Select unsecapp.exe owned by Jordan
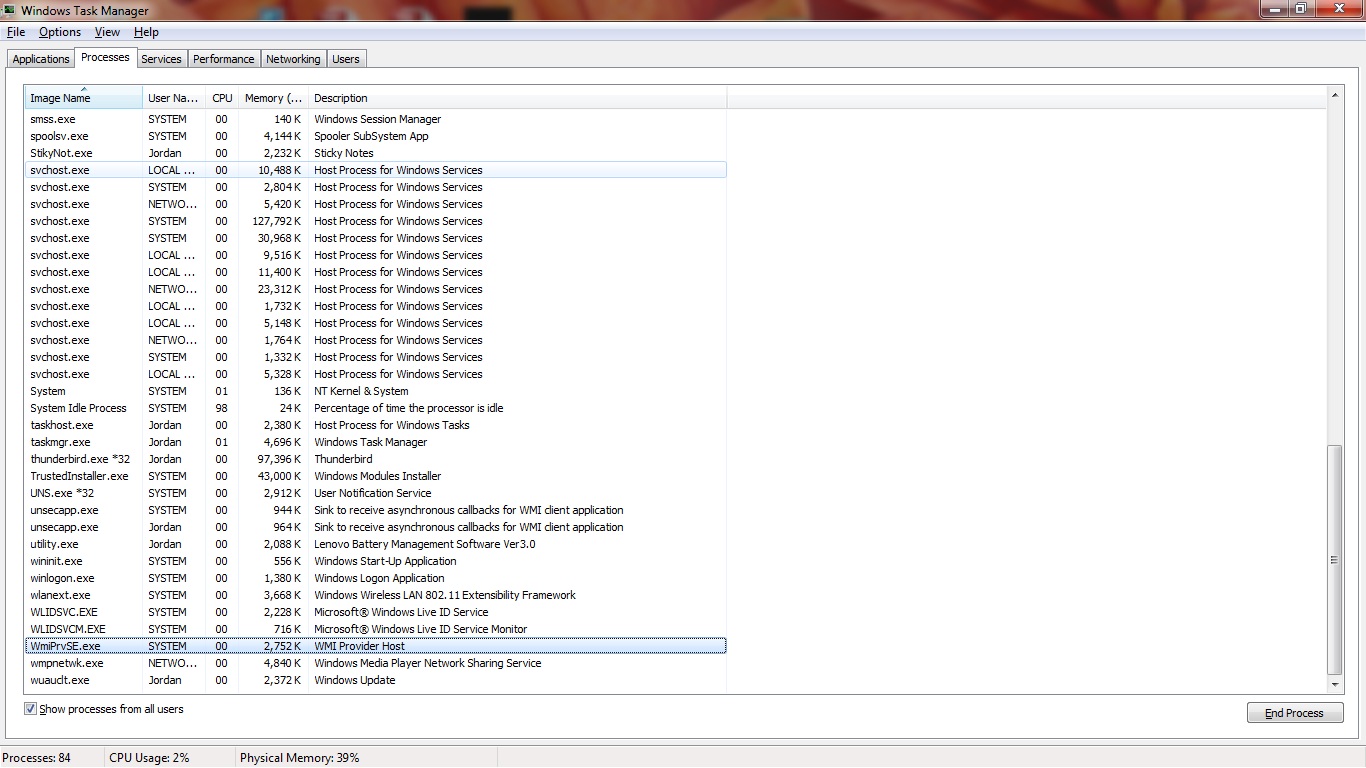This screenshot has width=1366, height=768. (376, 527)
